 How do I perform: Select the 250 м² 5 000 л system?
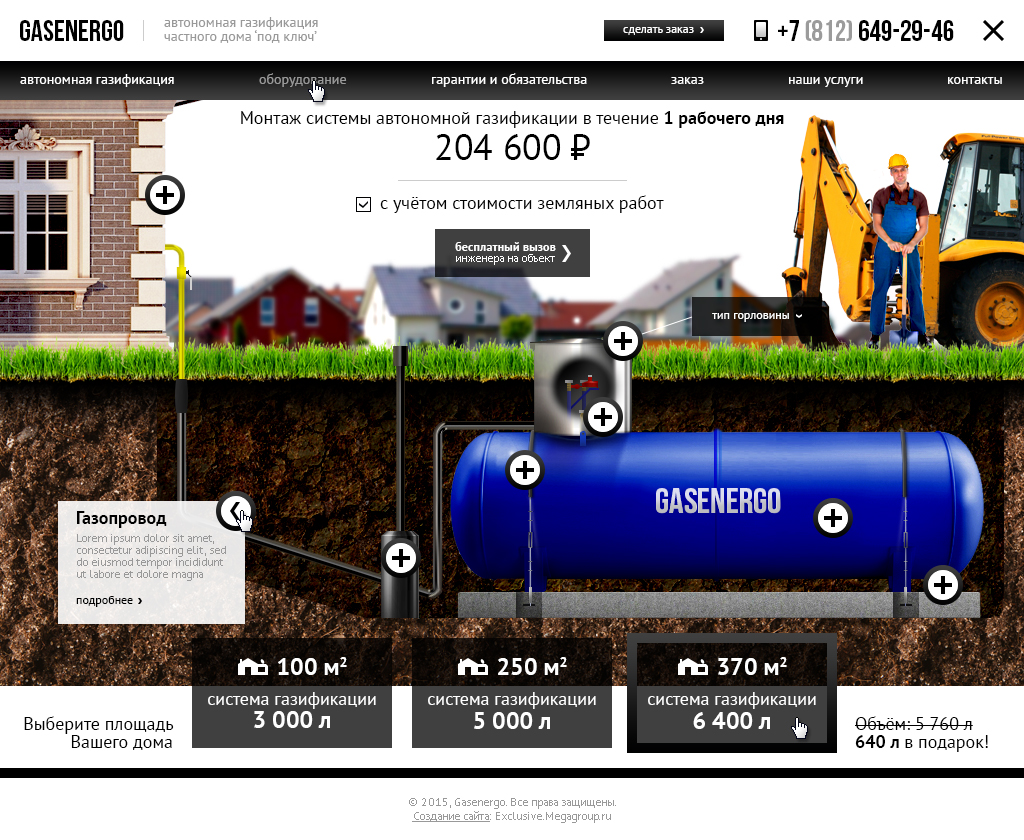tap(511, 693)
